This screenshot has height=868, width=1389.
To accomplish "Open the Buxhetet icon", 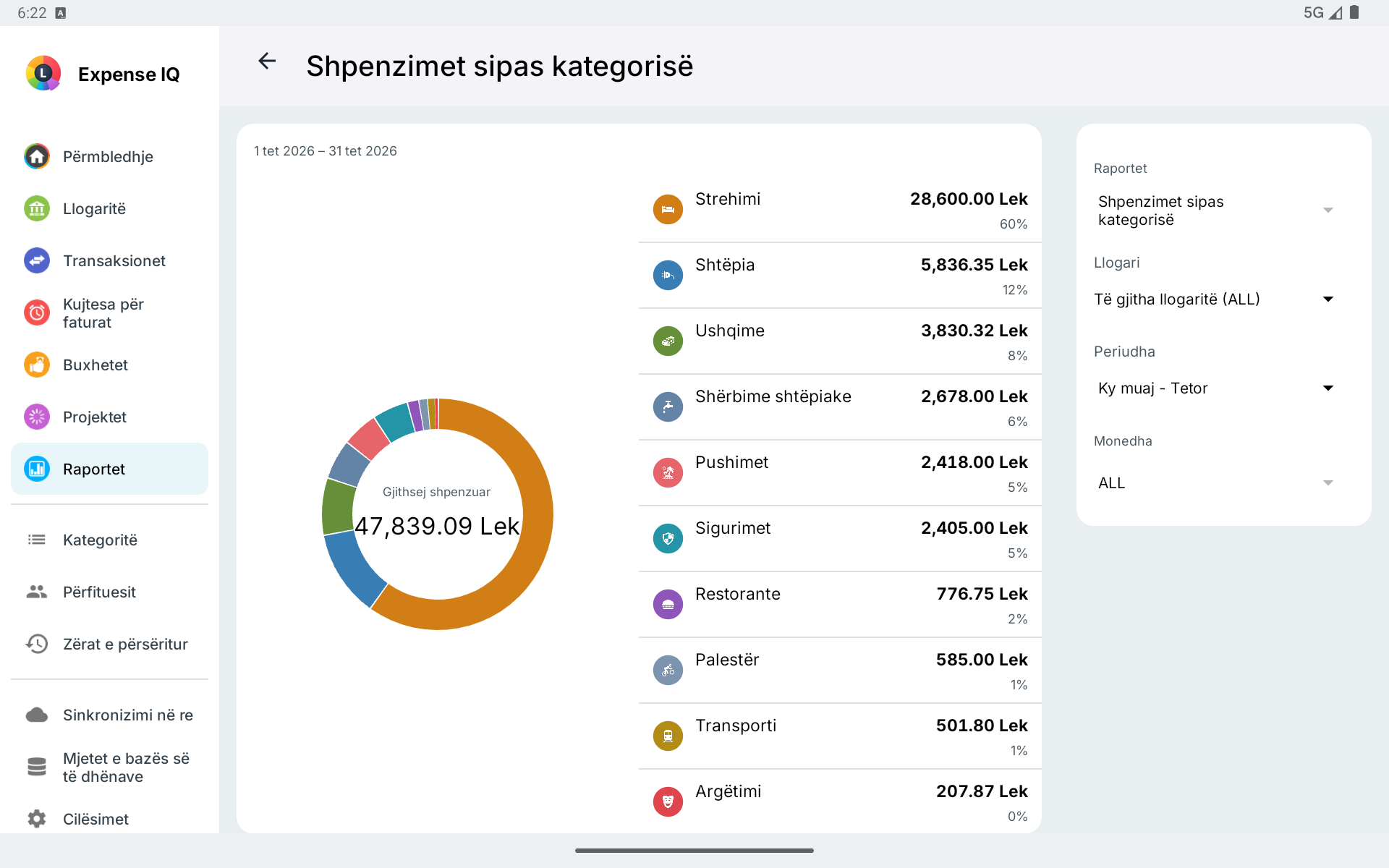I will [37, 365].
